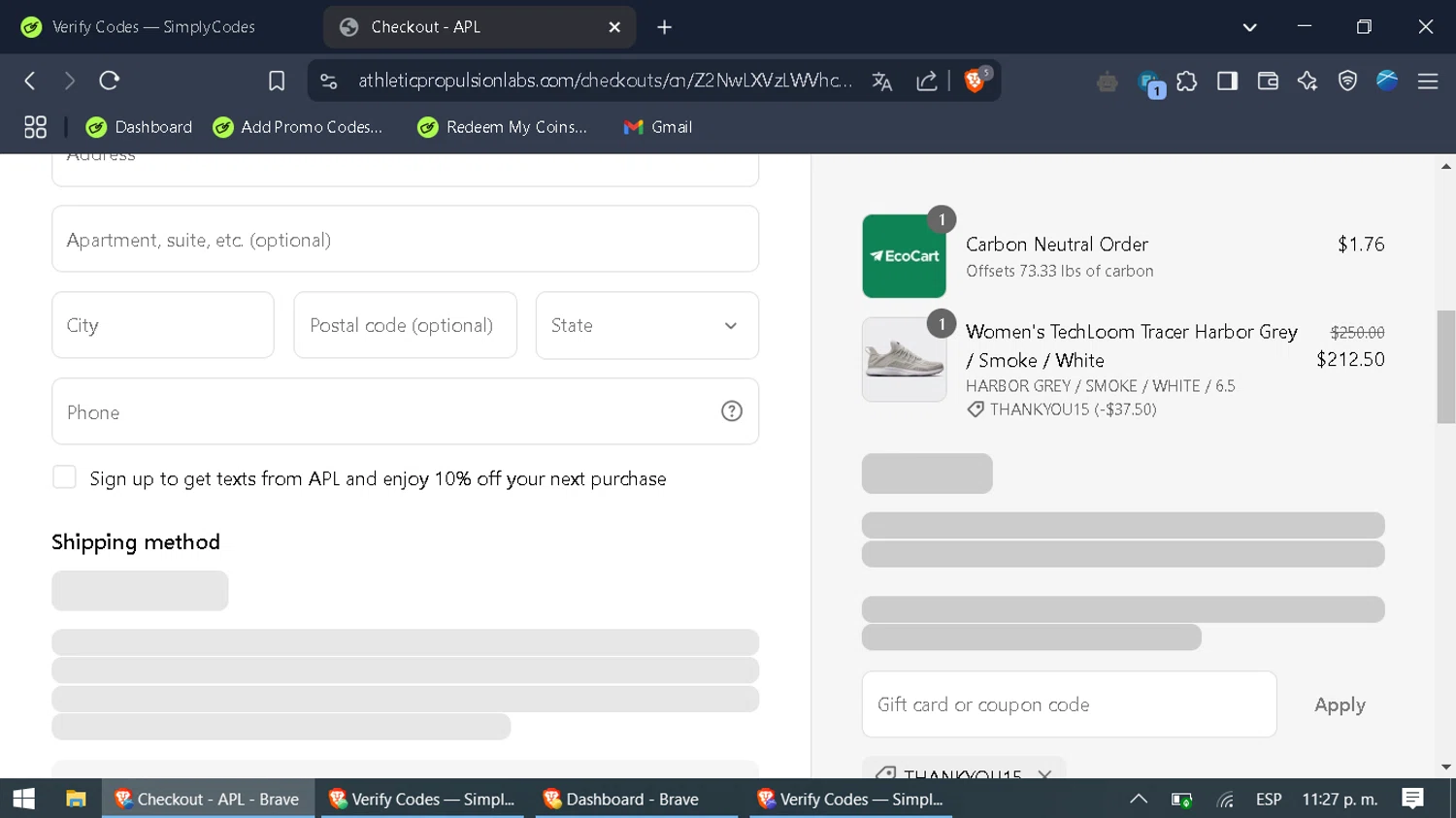Open a new browser tab
The width and height of the screenshot is (1456, 818).
click(665, 27)
